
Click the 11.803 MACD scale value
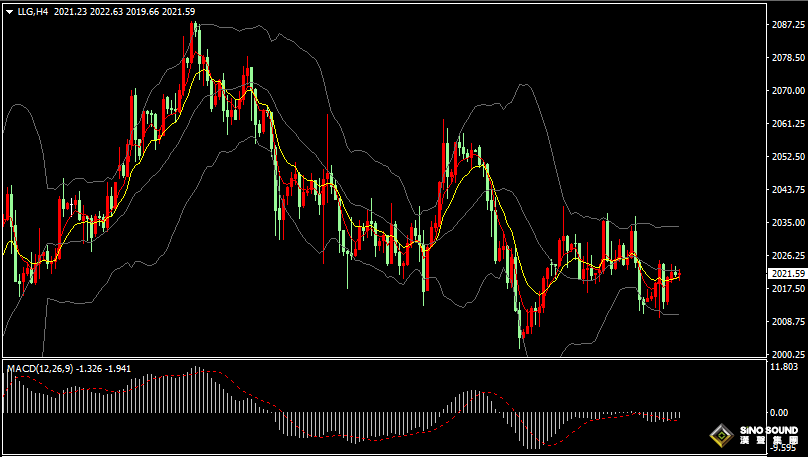[784, 367]
